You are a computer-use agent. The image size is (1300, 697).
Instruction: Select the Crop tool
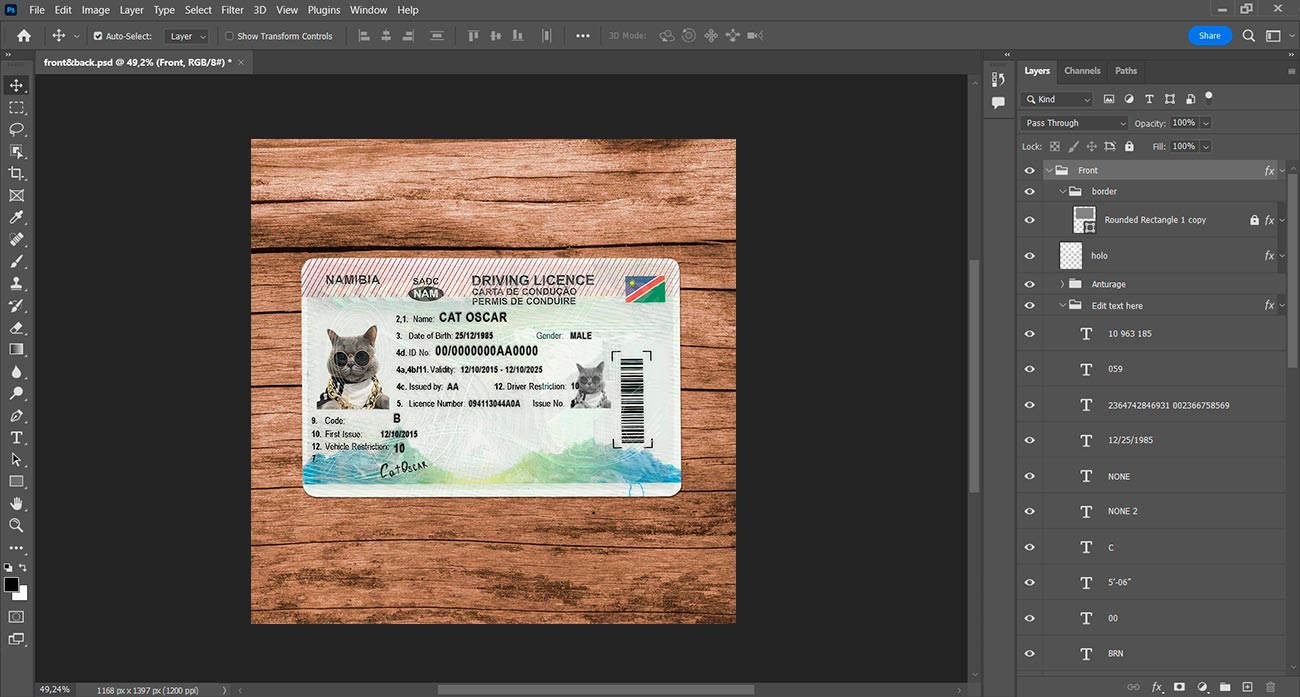17,173
